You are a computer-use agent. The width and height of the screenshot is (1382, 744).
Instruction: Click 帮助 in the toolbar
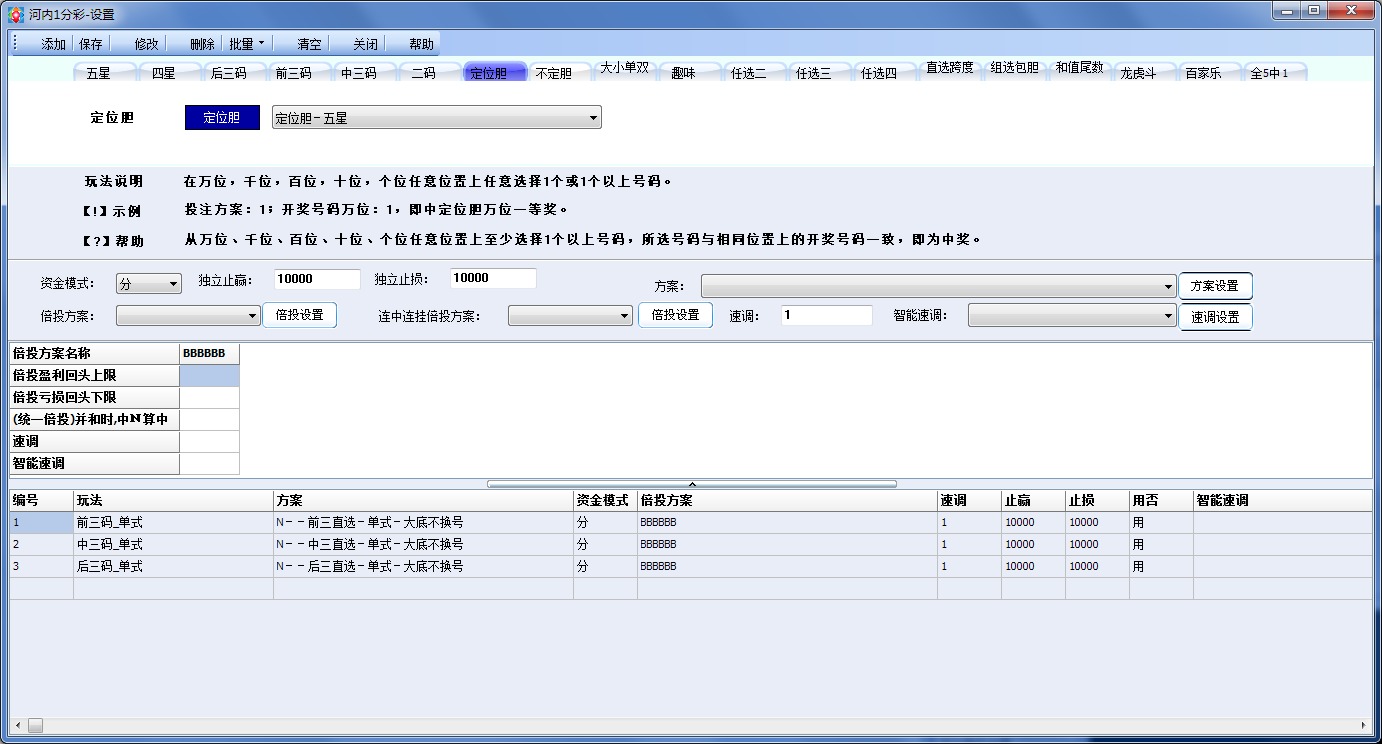[421, 44]
